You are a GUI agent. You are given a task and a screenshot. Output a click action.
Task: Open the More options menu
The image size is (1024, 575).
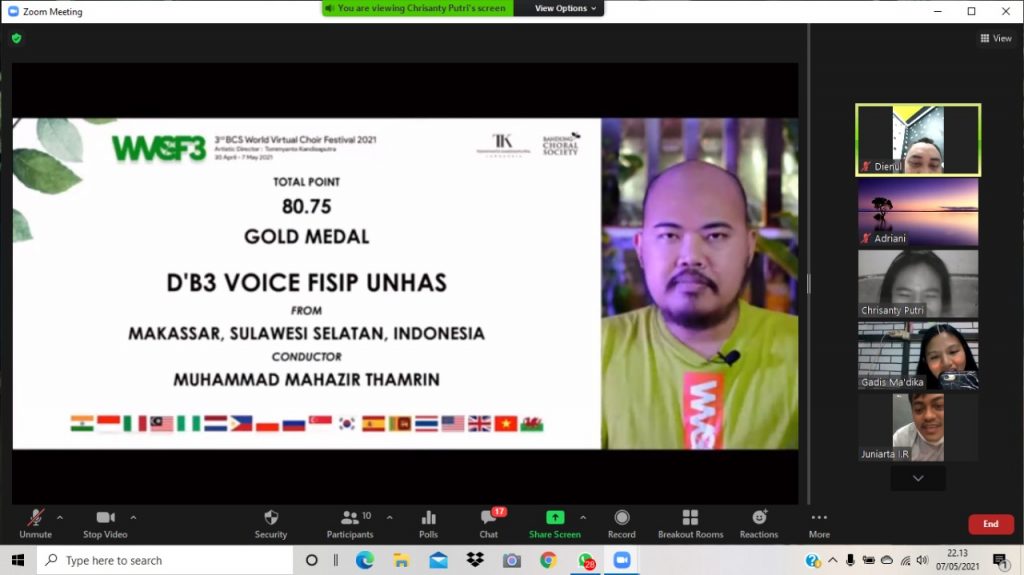coord(819,524)
